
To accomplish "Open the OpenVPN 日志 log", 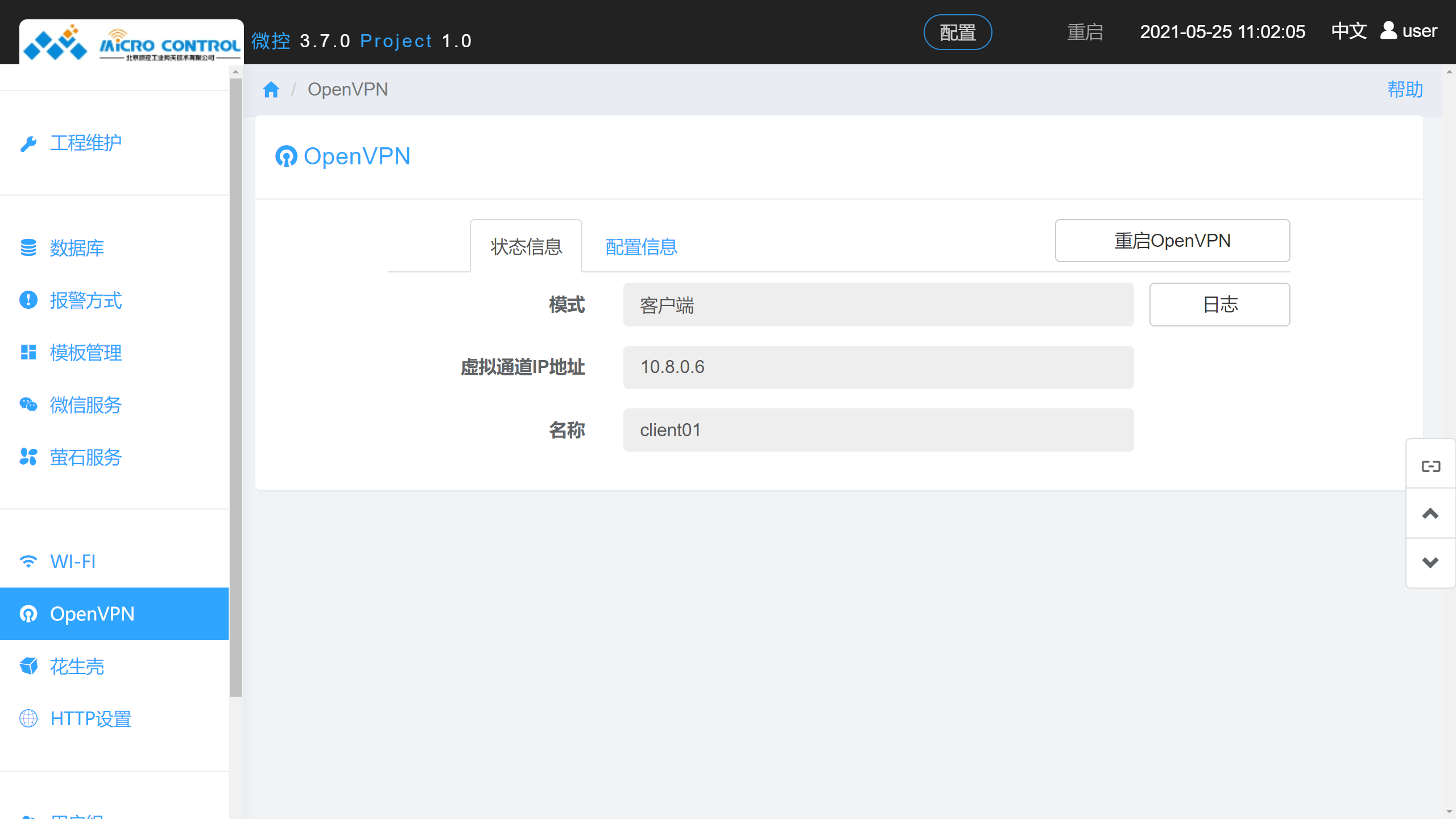I will pyautogui.click(x=1219, y=305).
